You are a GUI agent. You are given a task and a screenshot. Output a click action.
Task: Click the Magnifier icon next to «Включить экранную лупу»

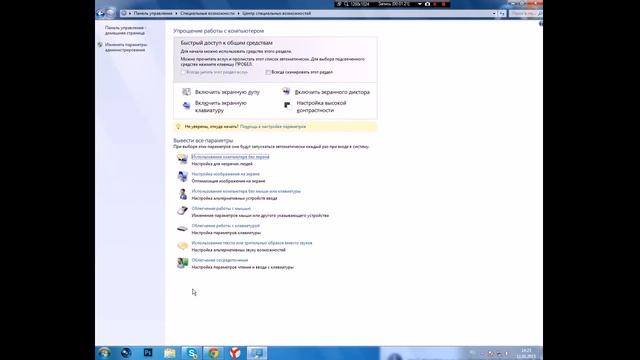tap(186, 92)
